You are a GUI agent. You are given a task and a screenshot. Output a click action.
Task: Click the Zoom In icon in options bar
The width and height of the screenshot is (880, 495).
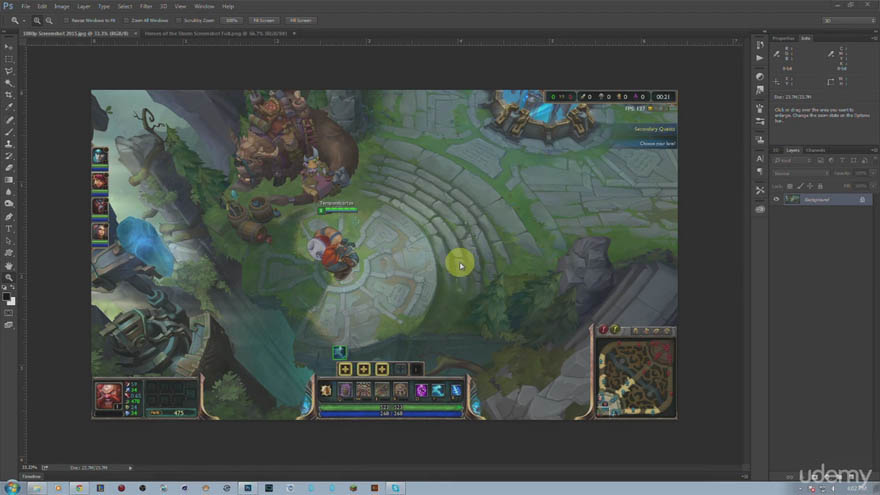37,21
